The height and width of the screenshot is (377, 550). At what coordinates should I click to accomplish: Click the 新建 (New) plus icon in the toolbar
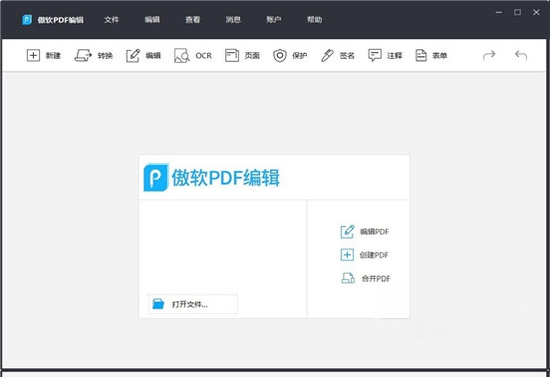click(x=33, y=55)
